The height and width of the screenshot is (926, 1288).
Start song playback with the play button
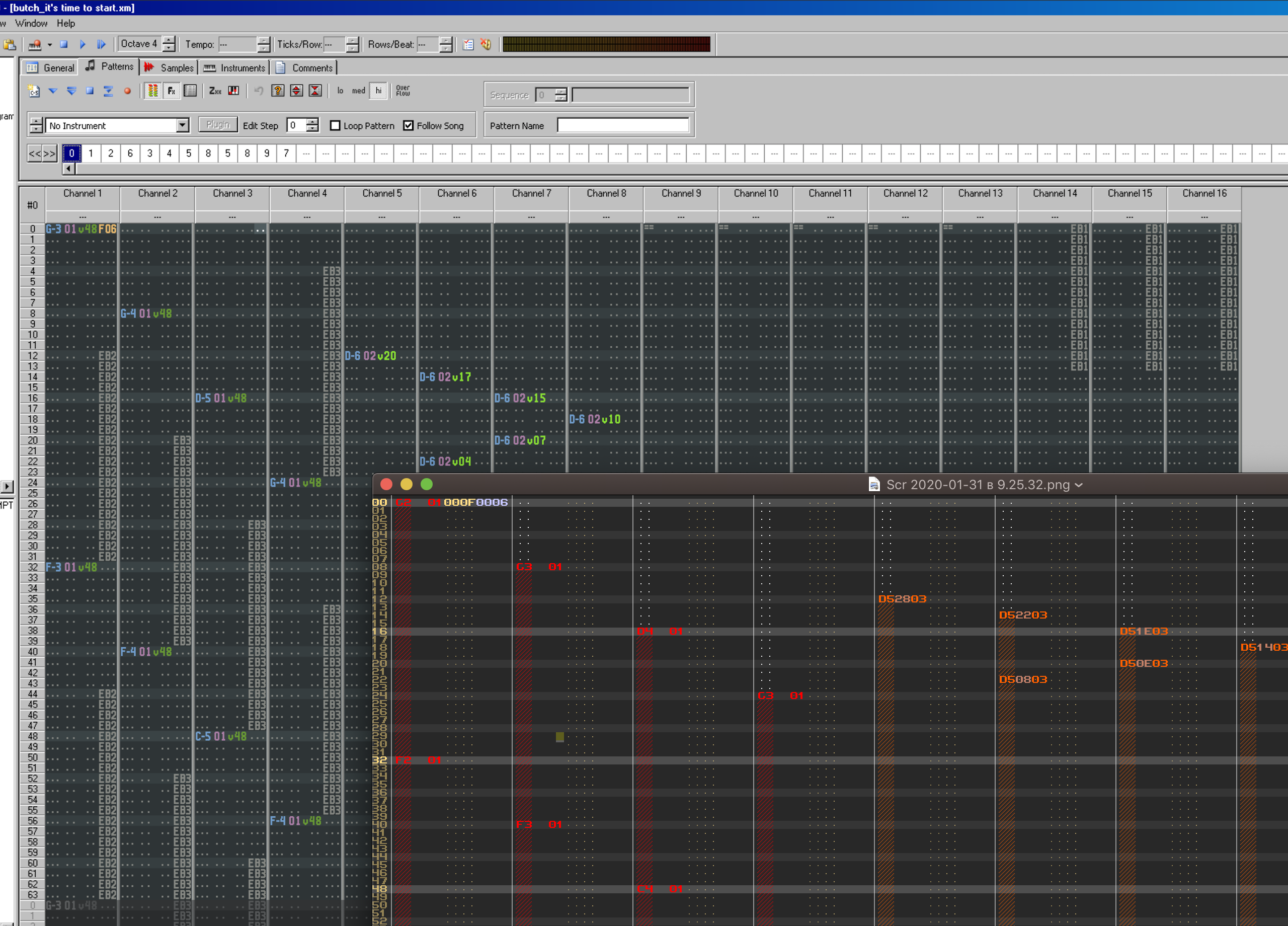coord(83,44)
